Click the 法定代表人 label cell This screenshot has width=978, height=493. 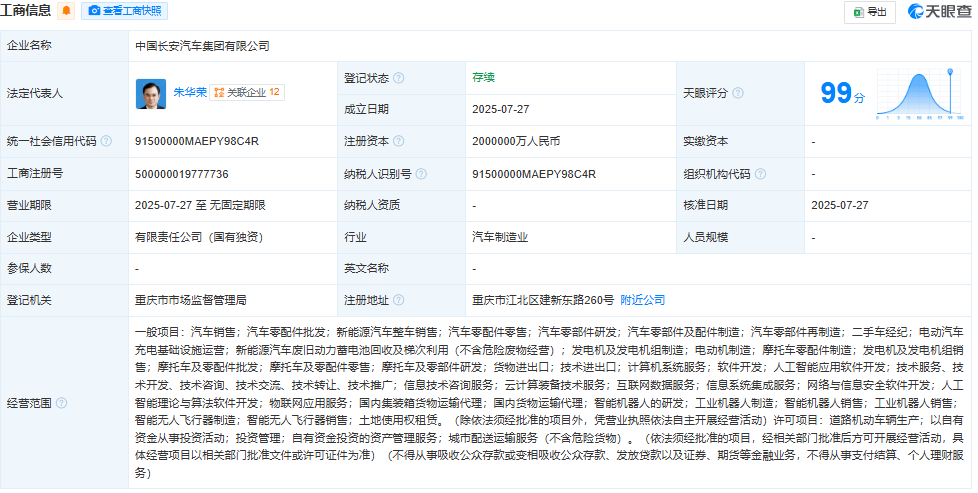tap(64, 94)
